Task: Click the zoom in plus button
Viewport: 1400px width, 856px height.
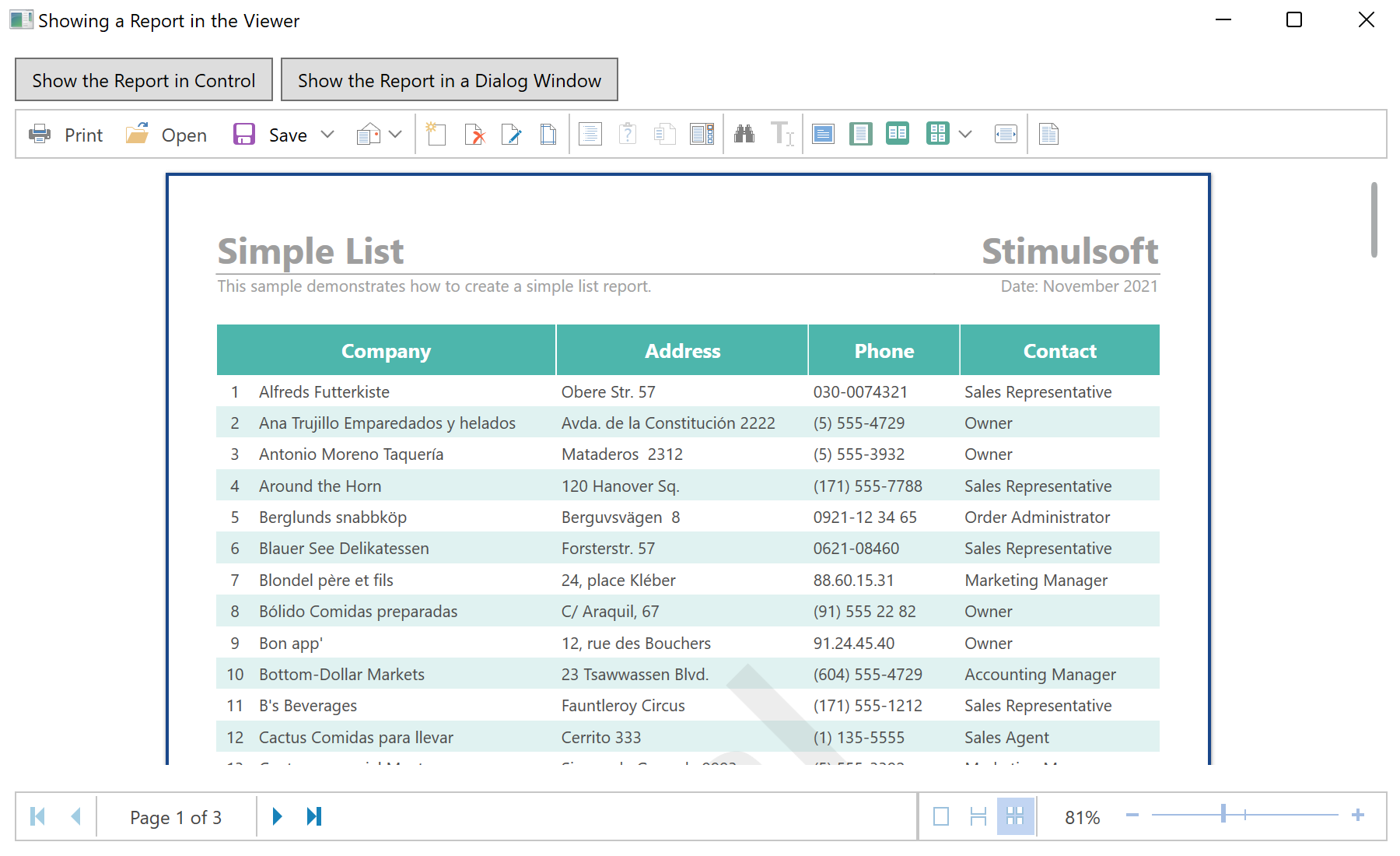Action: tap(1358, 816)
